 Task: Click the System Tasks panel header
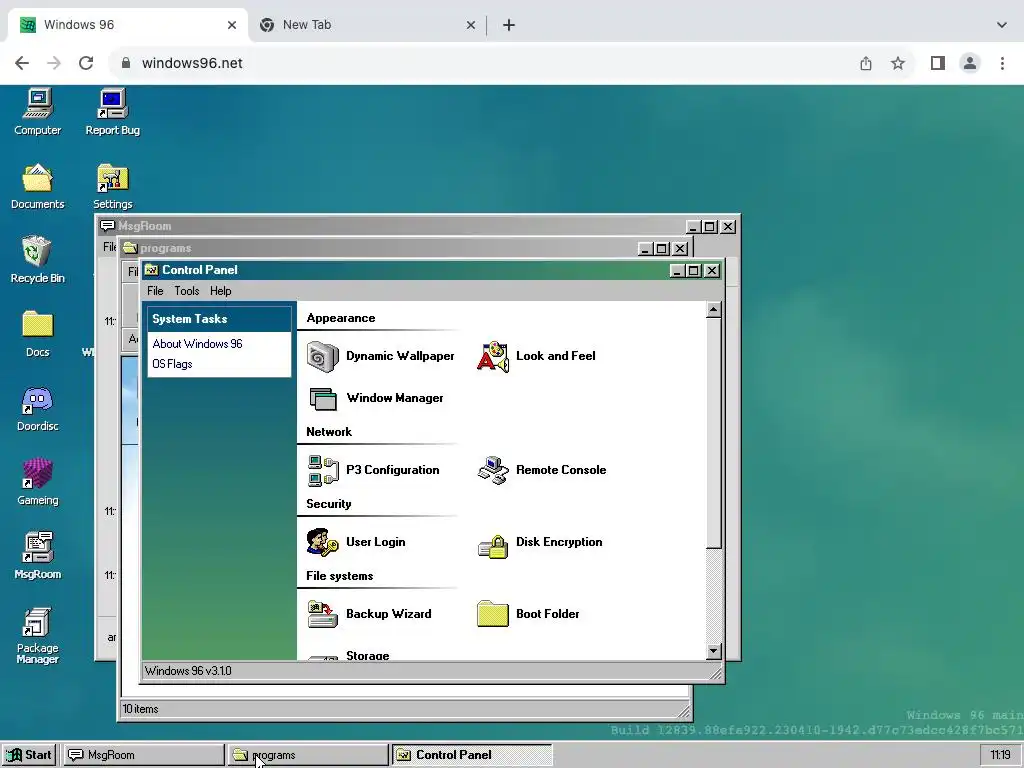[x=219, y=319]
